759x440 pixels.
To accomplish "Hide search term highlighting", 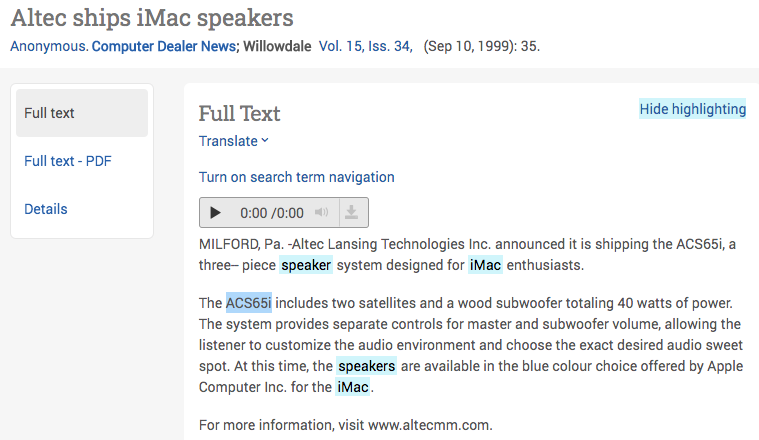I will point(692,109).
